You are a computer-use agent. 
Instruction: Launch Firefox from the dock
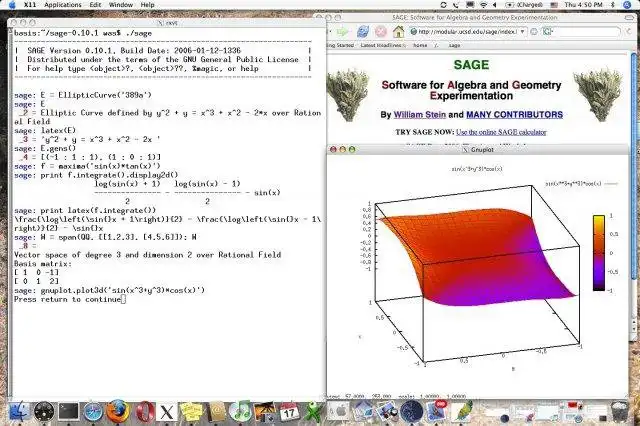click(x=118, y=411)
